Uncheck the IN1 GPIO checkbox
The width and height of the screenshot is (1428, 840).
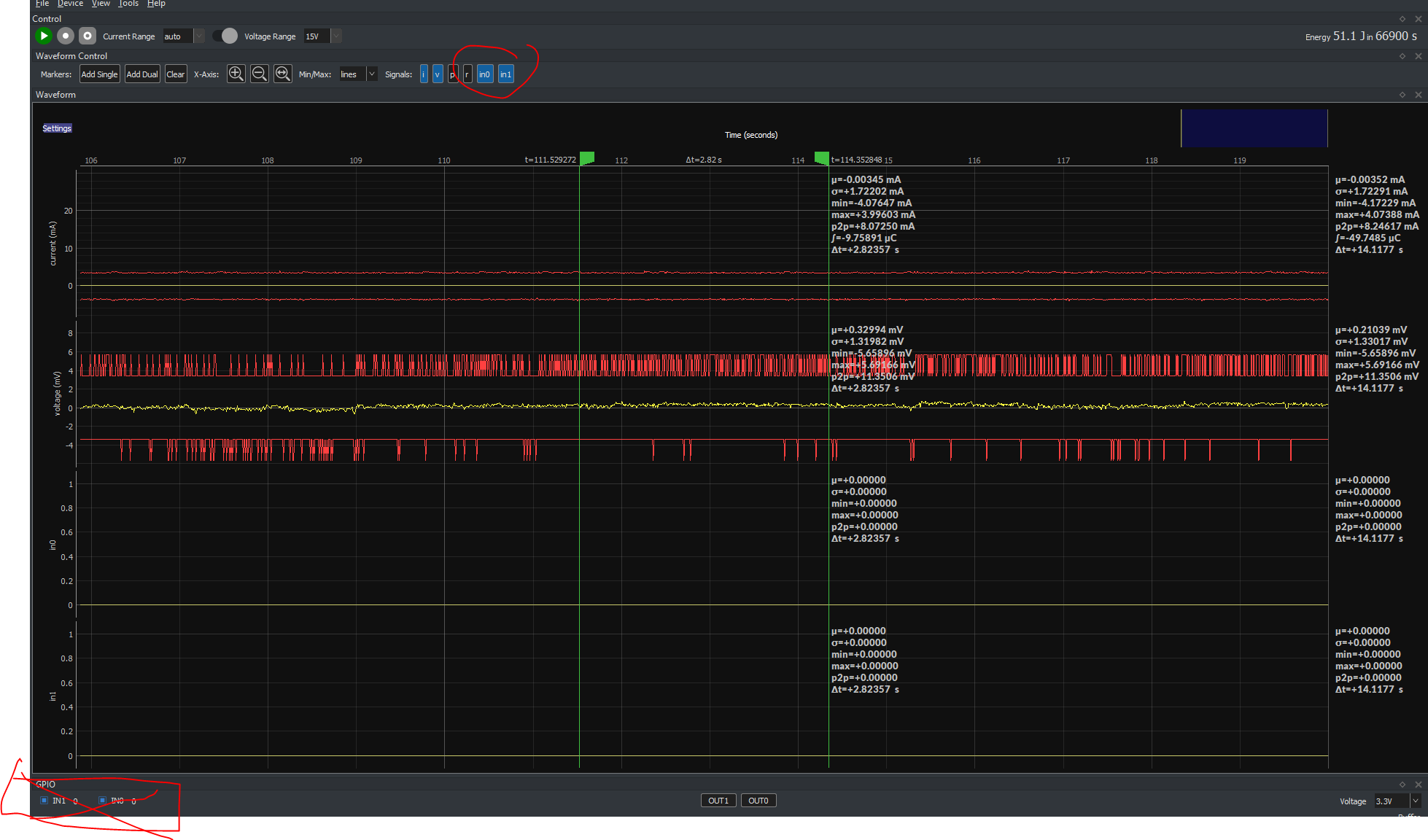point(44,800)
